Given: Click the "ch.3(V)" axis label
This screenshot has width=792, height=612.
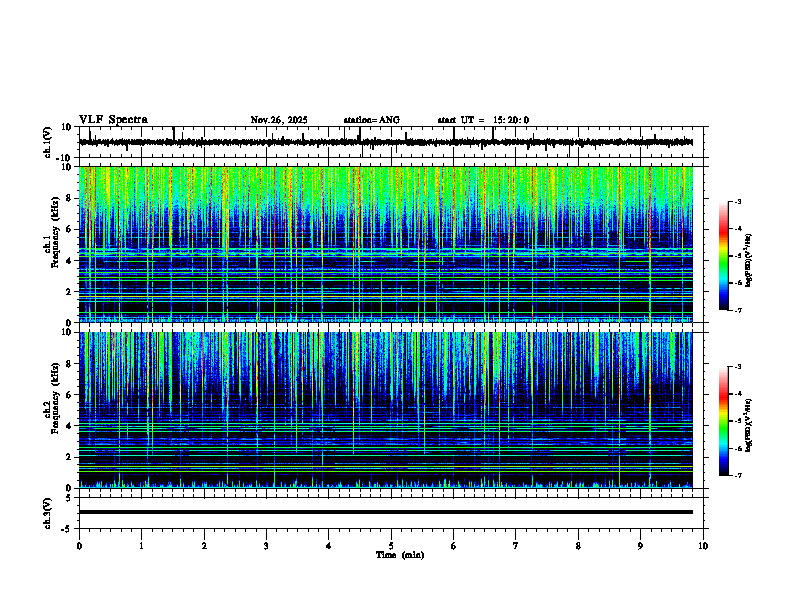Looking at the screenshot, I should click(48, 513).
